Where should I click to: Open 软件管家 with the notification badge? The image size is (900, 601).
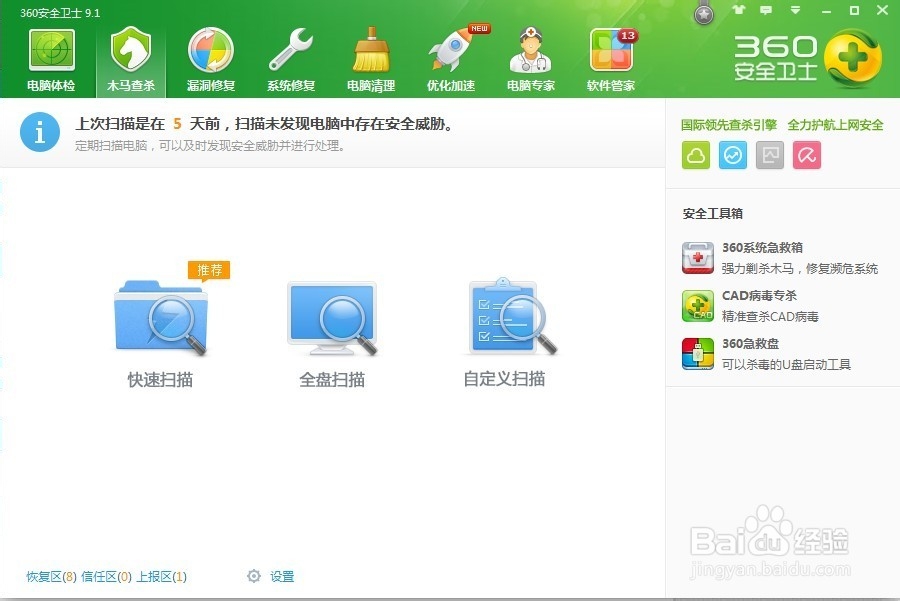pyautogui.click(x=611, y=55)
